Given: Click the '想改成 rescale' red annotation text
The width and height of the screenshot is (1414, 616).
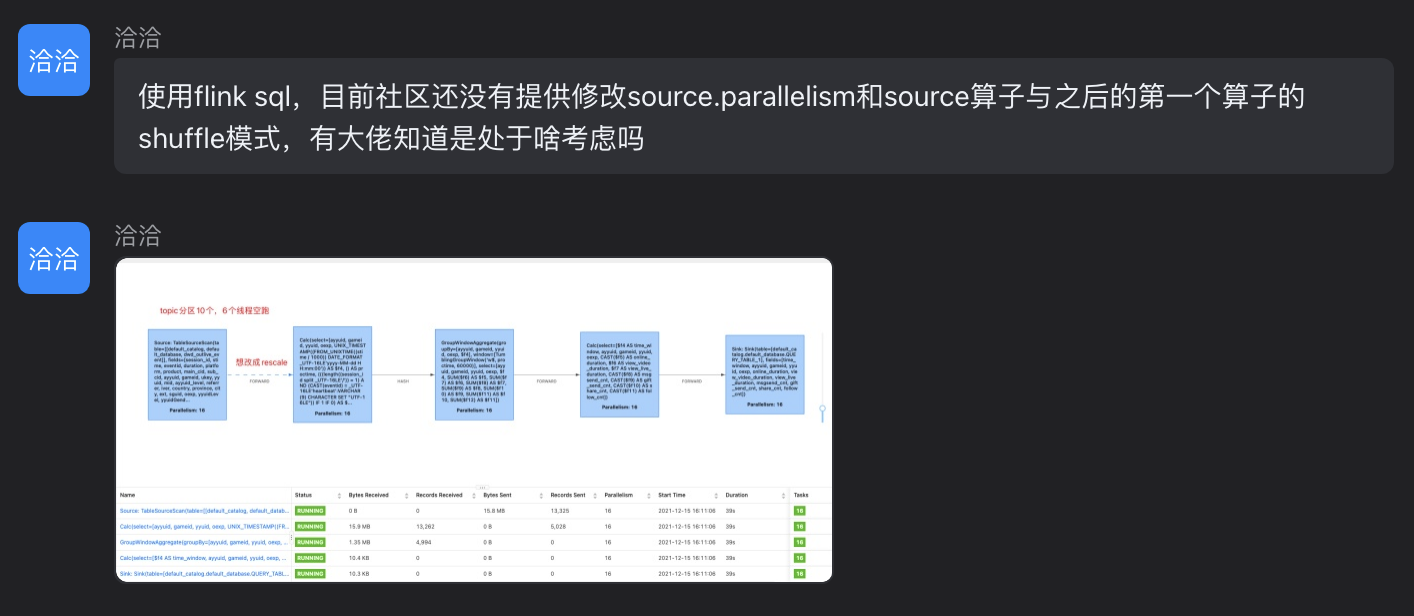Looking at the screenshot, I should (x=262, y=362).
